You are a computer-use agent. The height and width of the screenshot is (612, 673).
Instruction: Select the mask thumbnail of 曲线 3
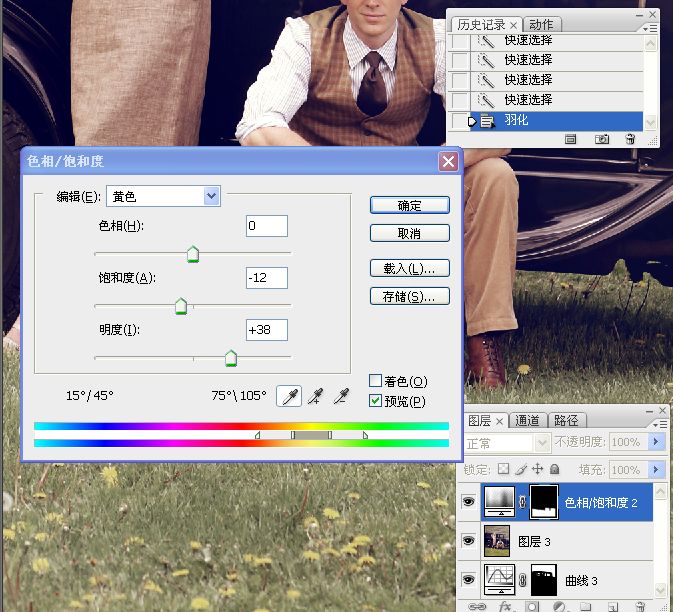544,580
